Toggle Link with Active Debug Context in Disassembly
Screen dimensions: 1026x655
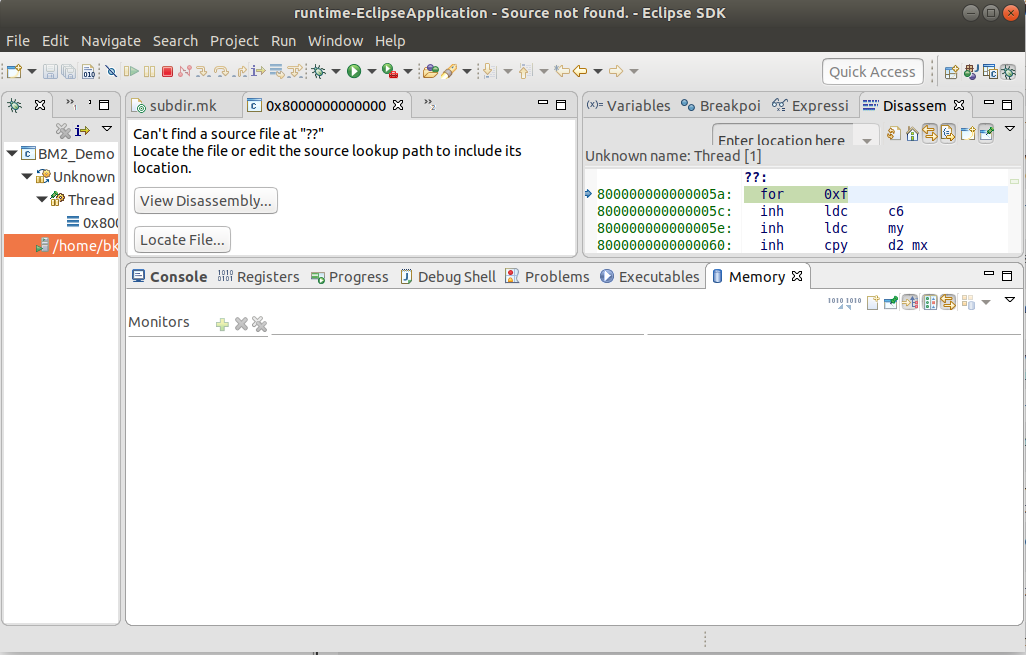point(930,133)
